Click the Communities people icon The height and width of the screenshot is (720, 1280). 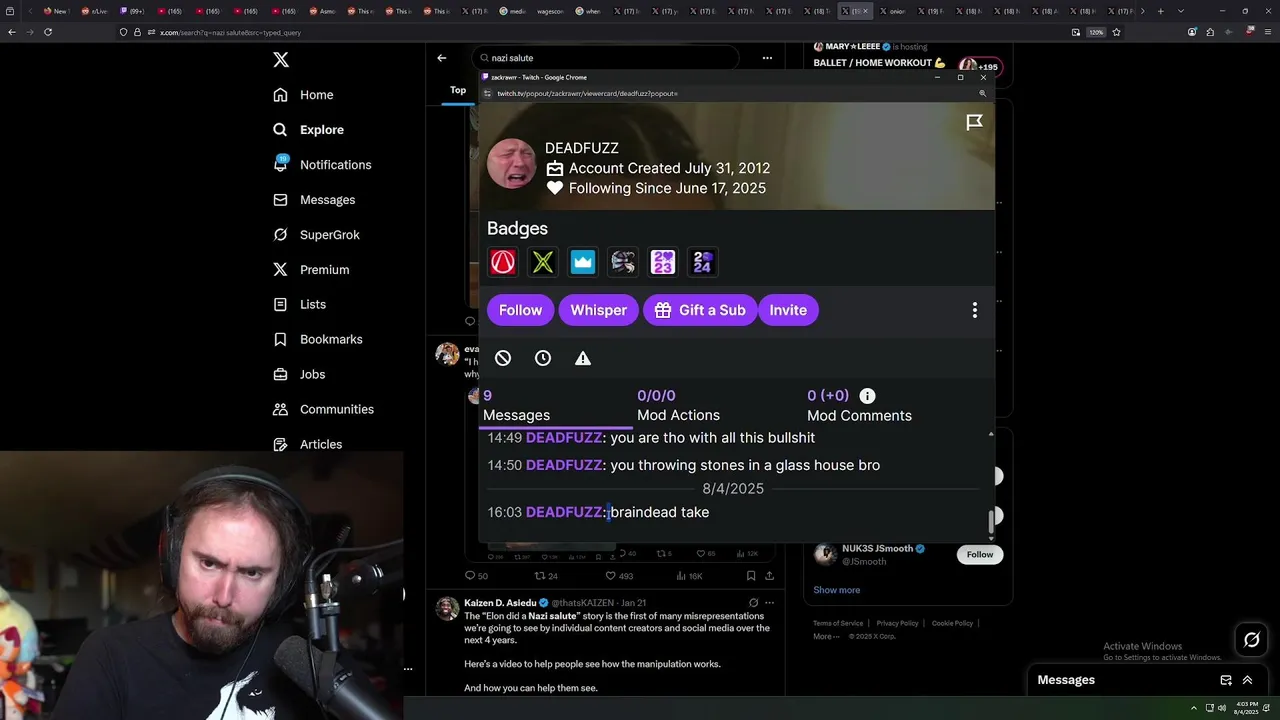point(281,409)
